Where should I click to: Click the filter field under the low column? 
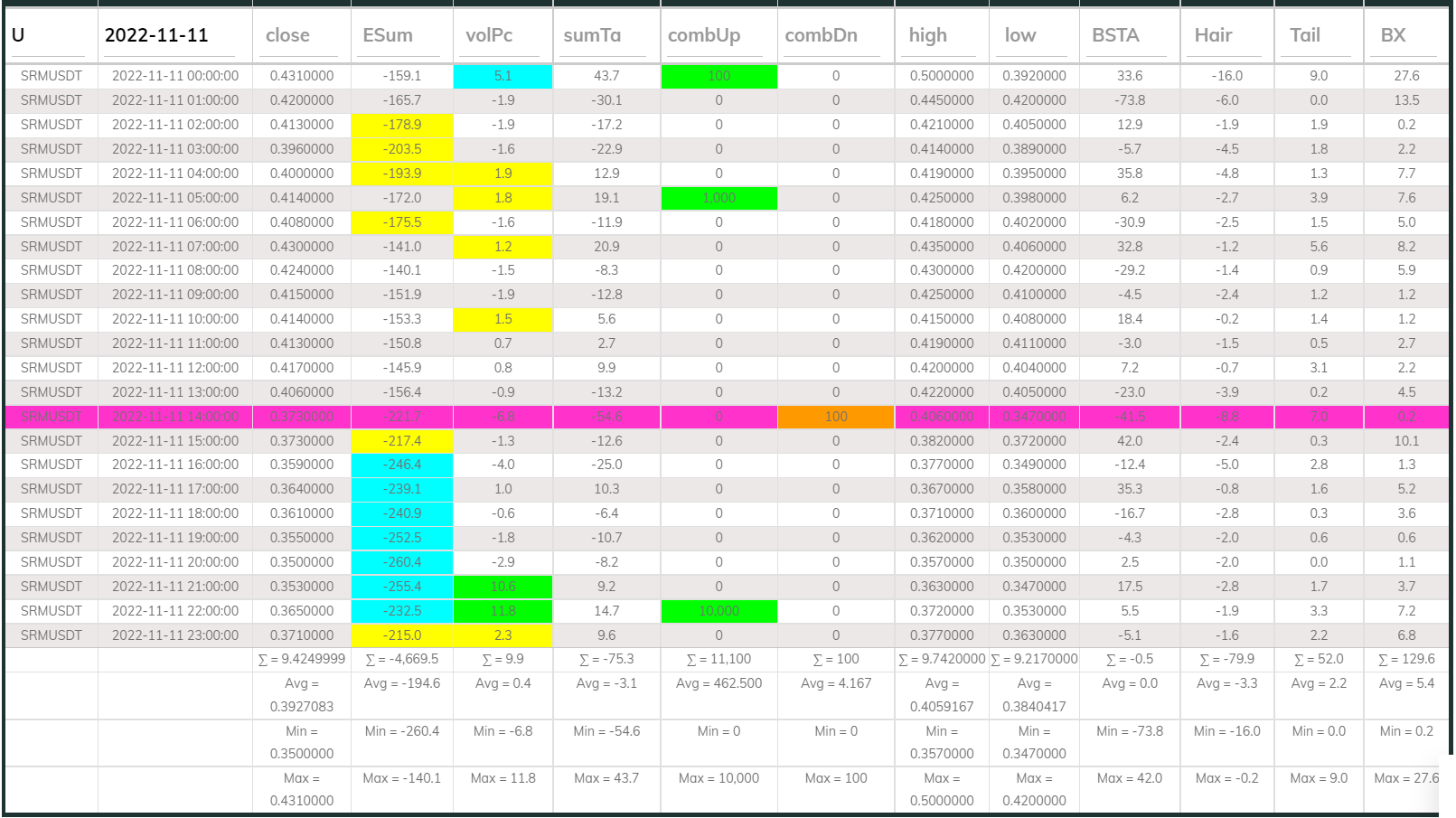tap(1030, 56)
